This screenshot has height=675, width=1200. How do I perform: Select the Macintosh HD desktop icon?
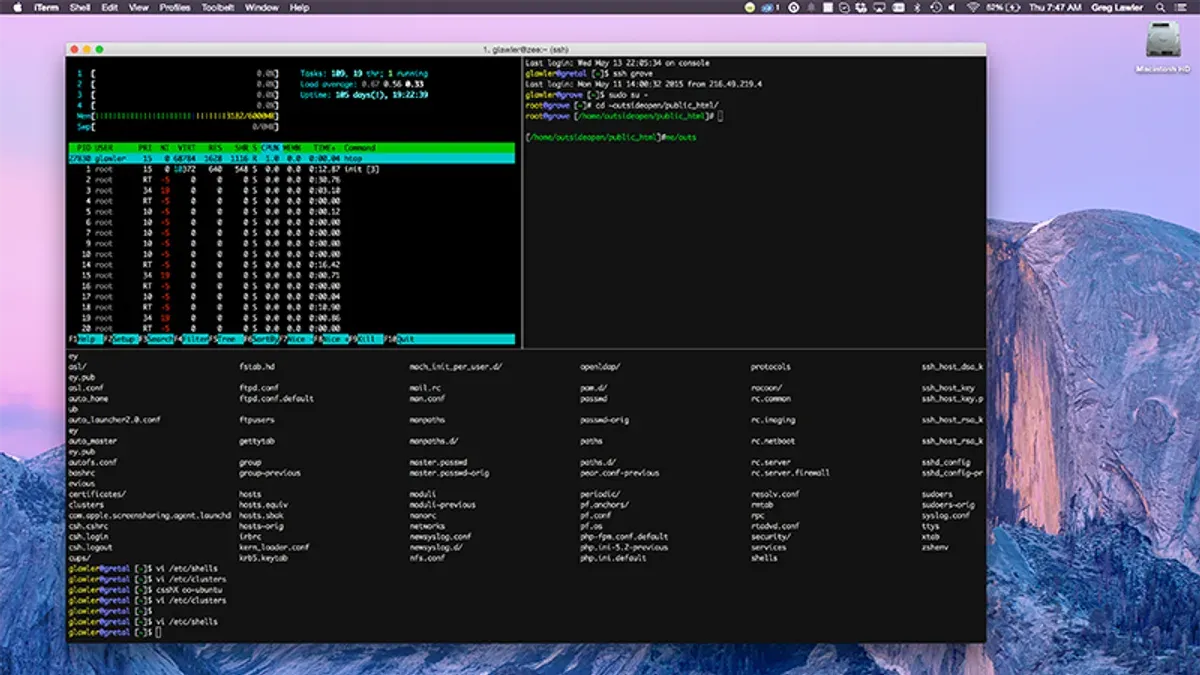pyautogui.click(x=1163, y=48)
